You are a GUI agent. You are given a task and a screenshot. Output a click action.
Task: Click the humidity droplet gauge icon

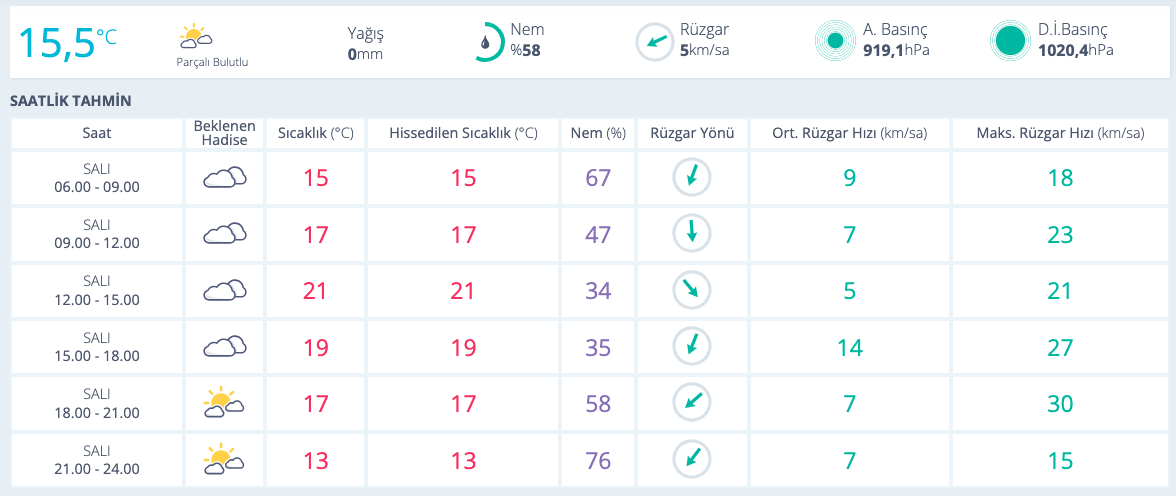(x=487, y=42)
